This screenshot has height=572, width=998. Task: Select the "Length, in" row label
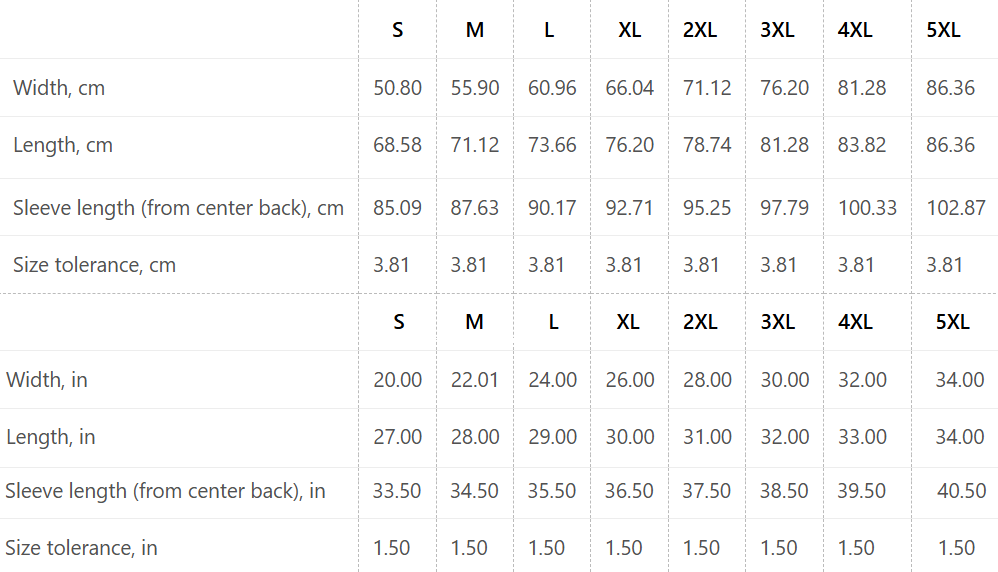click(x=51, y=437)
